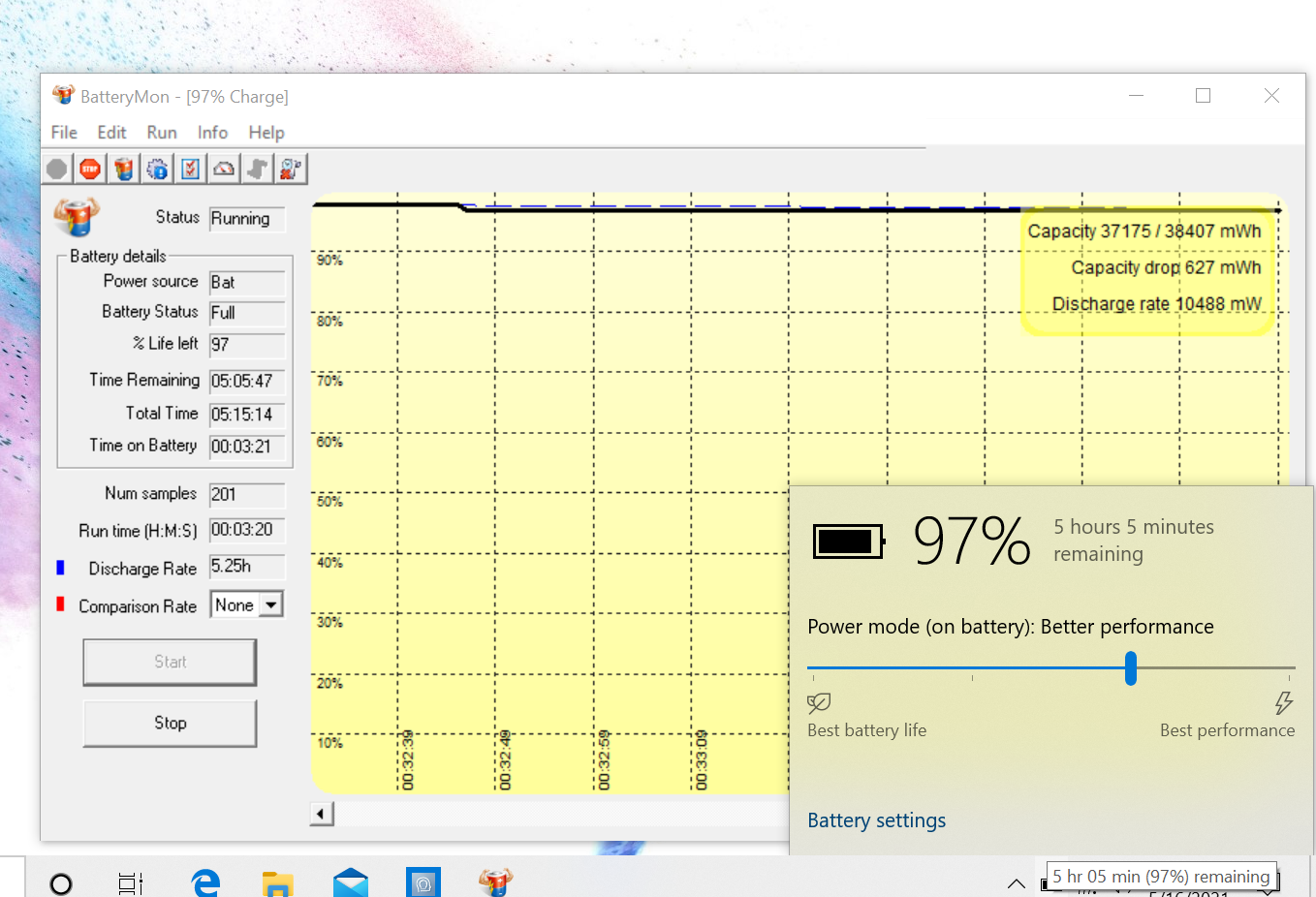
Task: Open Cortana search circle on taskbar
Action: coord(61,883)
